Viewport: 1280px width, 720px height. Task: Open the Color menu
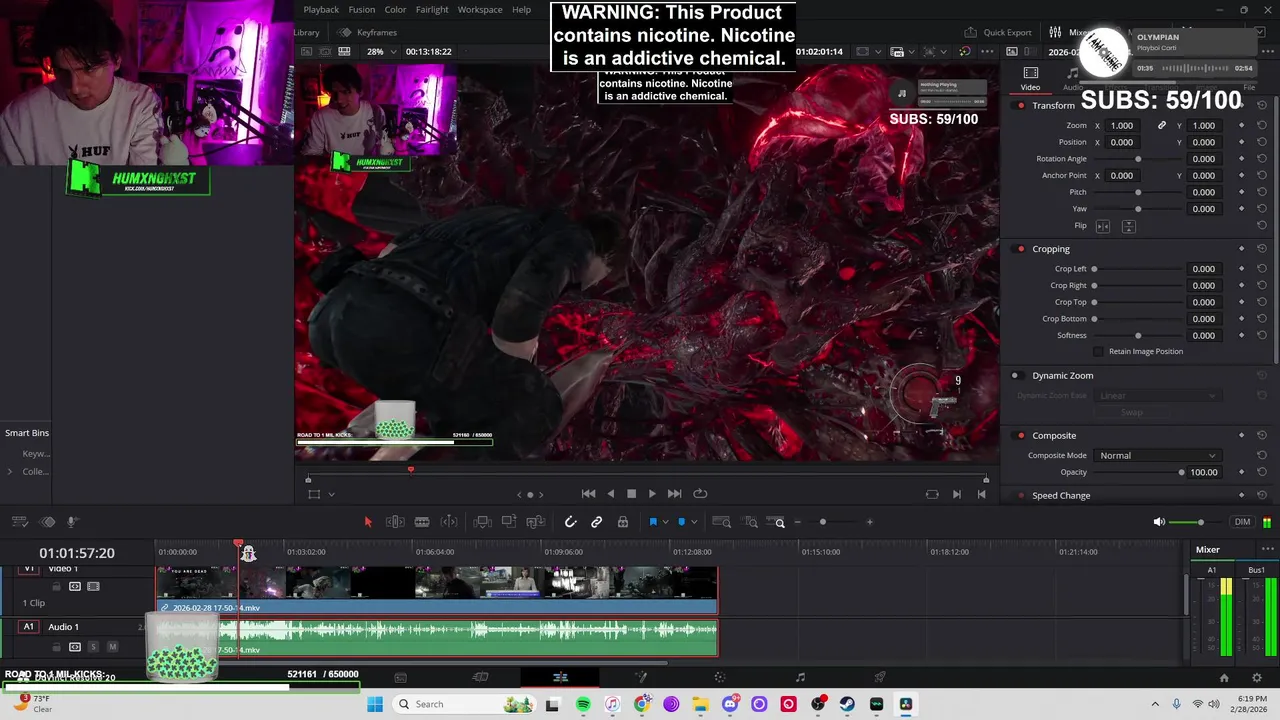pos(396,10)
